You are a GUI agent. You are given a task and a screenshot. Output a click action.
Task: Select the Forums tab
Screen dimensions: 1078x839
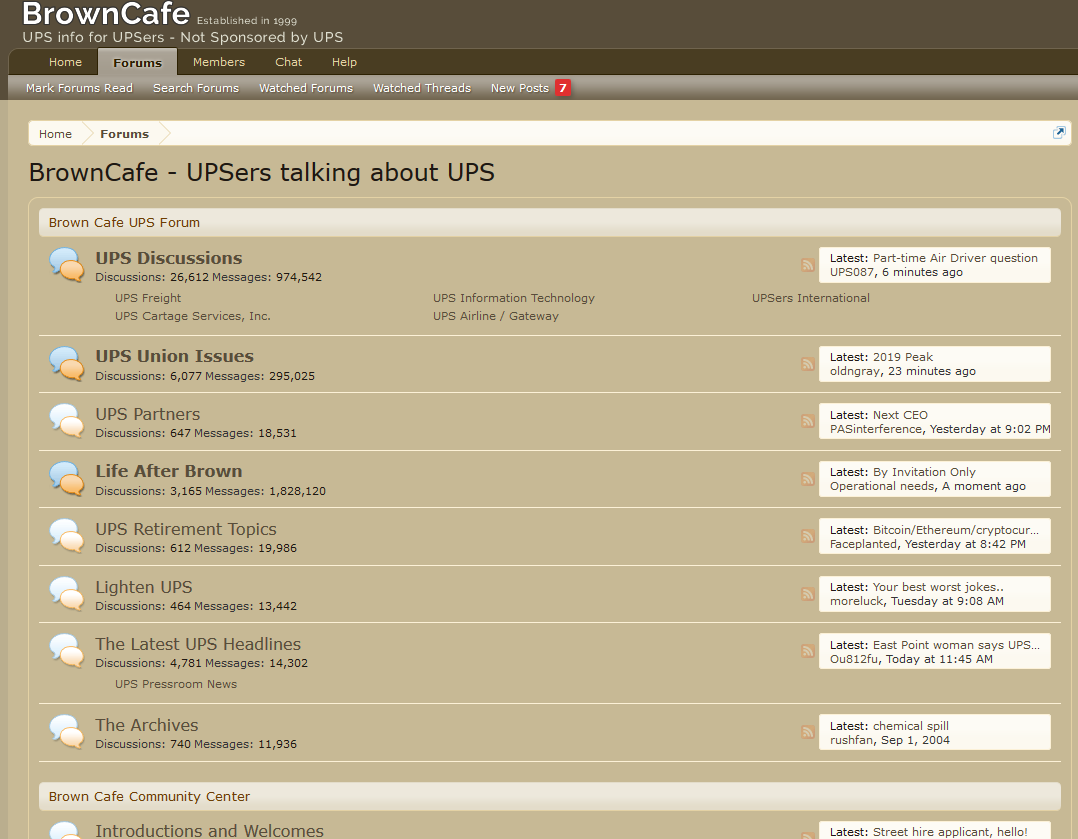tap(138, 63)
